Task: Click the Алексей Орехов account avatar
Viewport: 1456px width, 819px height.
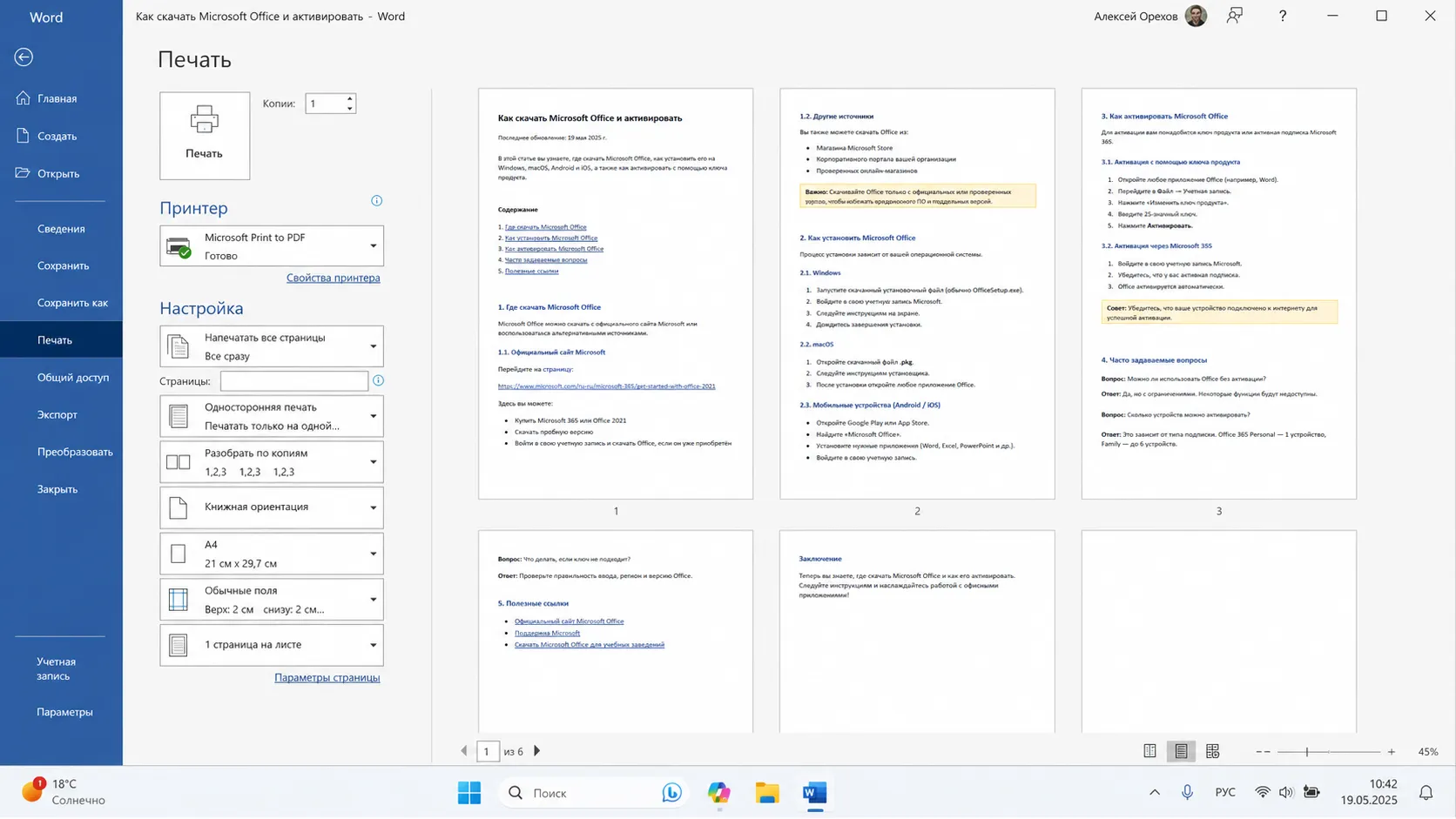Action: coord(1196,16)
